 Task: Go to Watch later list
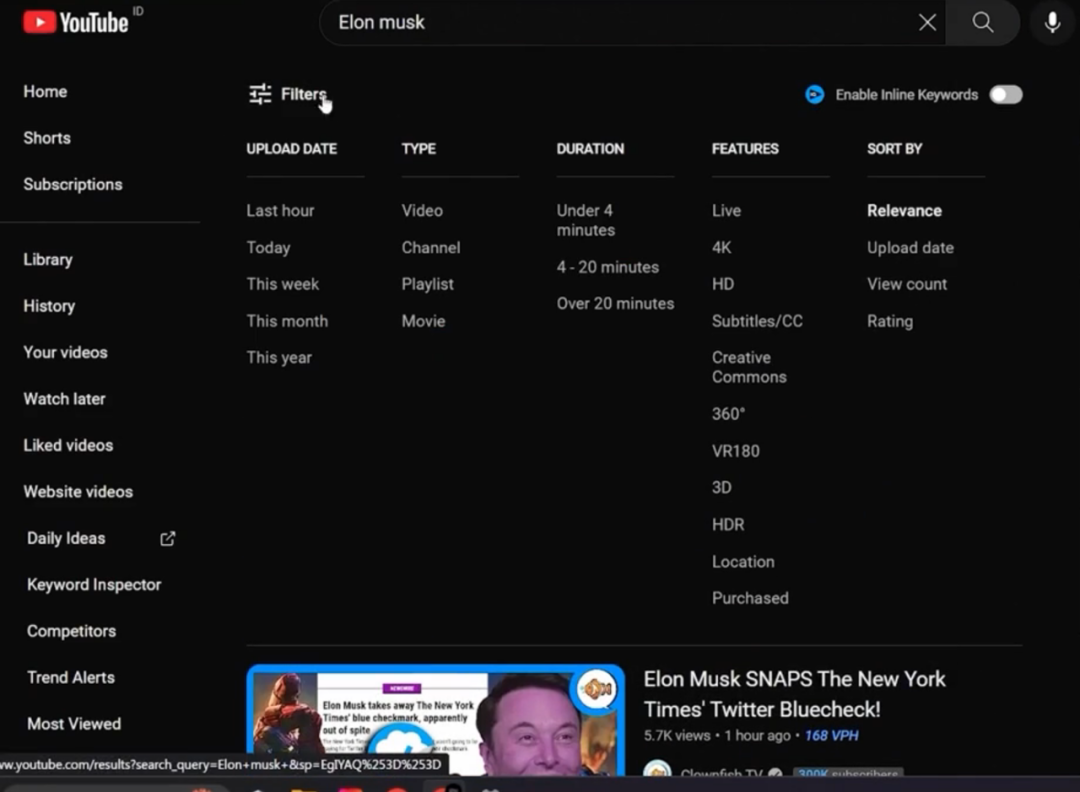(x=64, y=399)
